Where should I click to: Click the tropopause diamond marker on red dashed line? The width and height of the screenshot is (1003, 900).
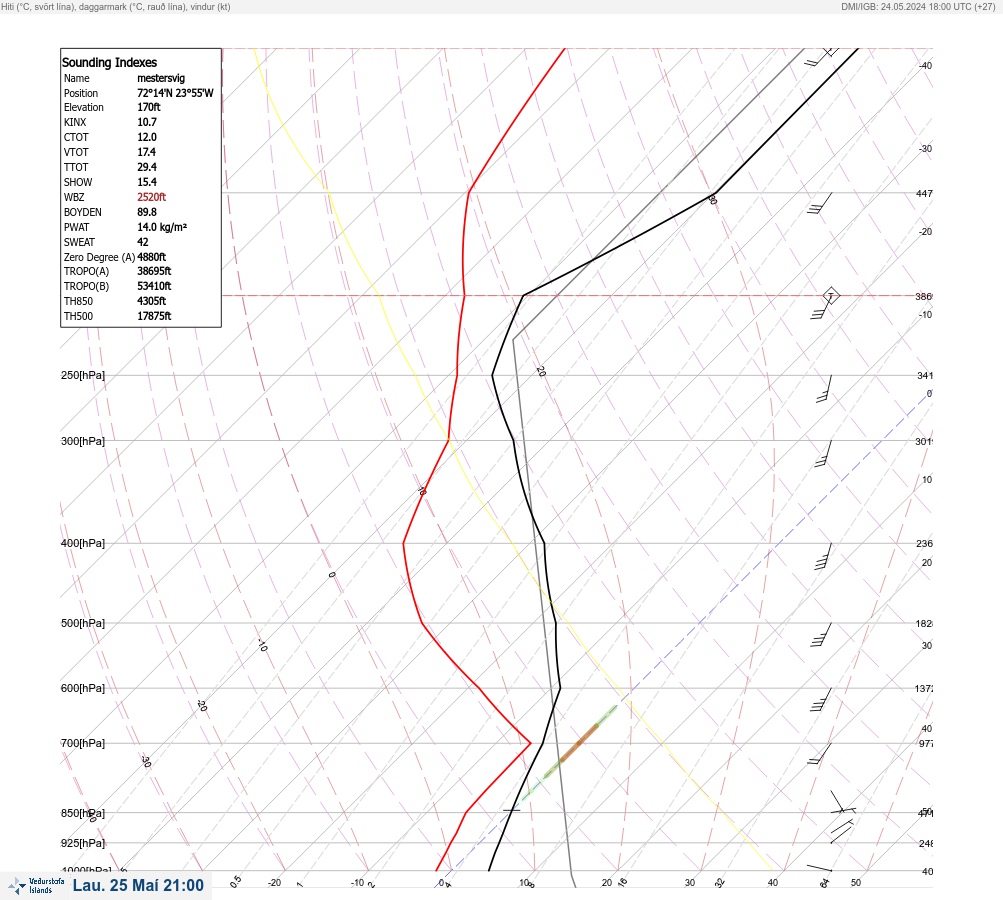831,296
